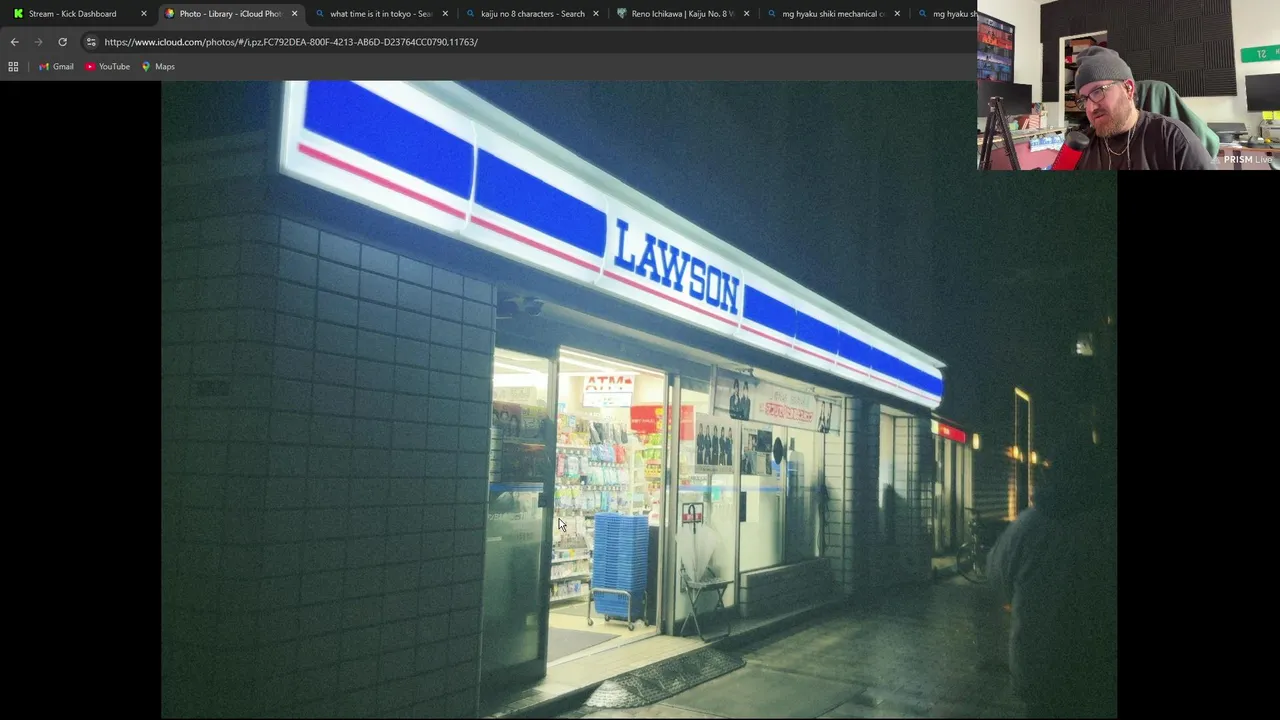Close the Stream - Kick Dashboard tab
This screenshot has width=1280, height=720.
[144, 14]
